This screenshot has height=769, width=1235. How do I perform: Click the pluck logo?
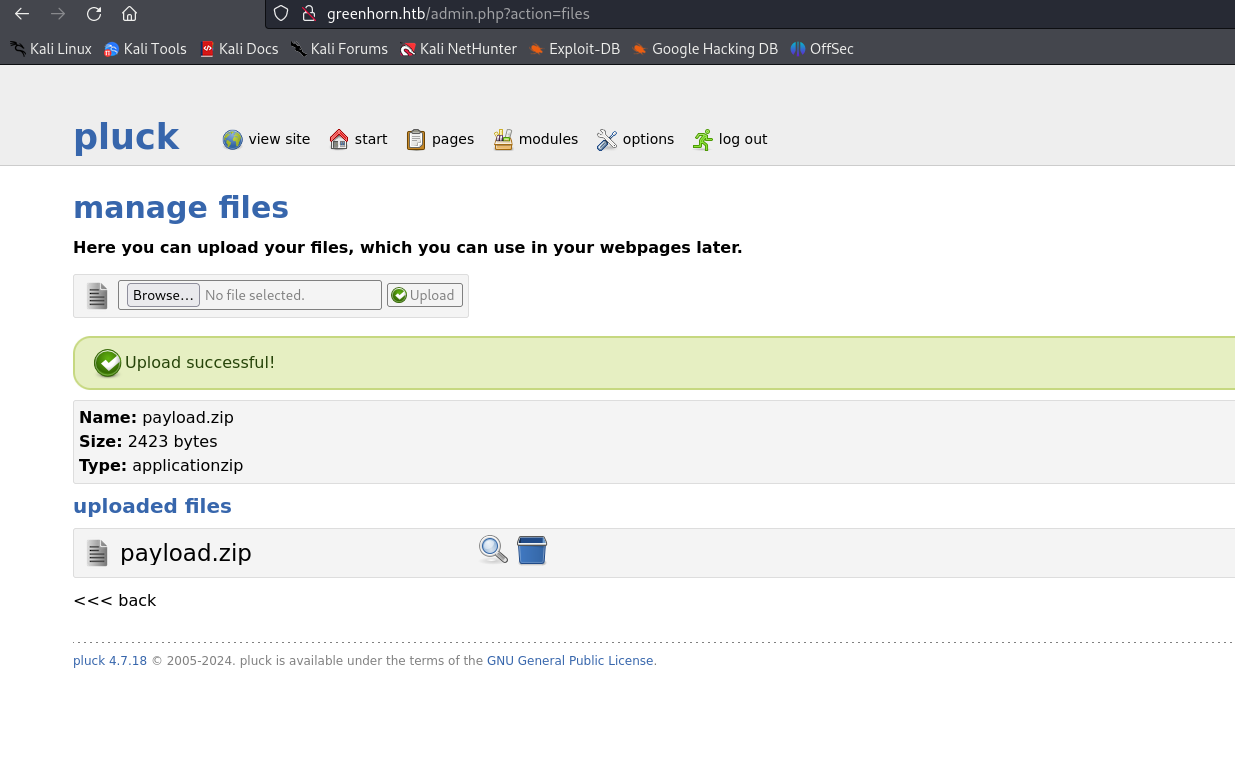(126, 137)
